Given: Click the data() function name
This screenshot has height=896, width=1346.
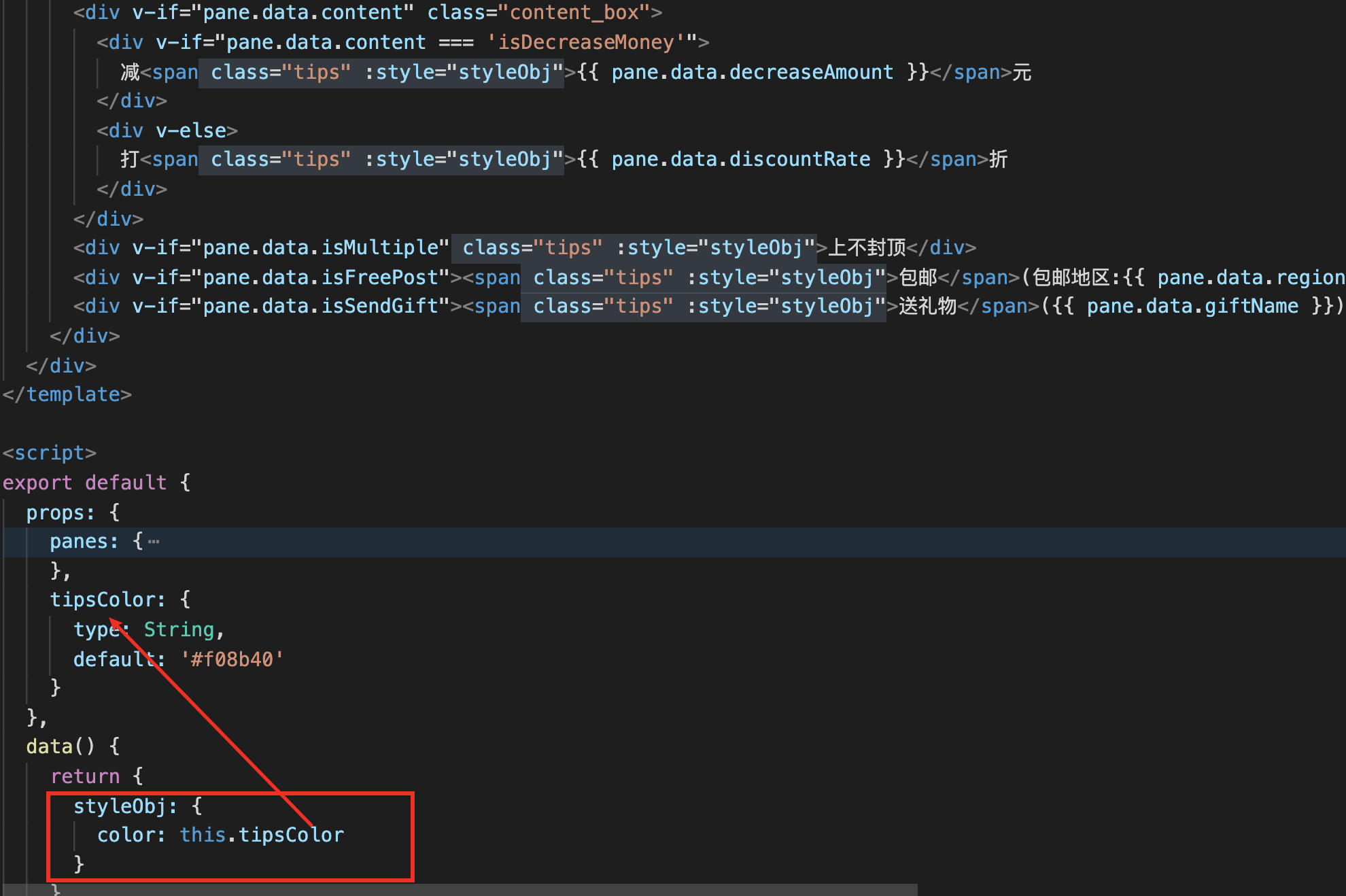Looking at the screenshot, I should [49, 746].
